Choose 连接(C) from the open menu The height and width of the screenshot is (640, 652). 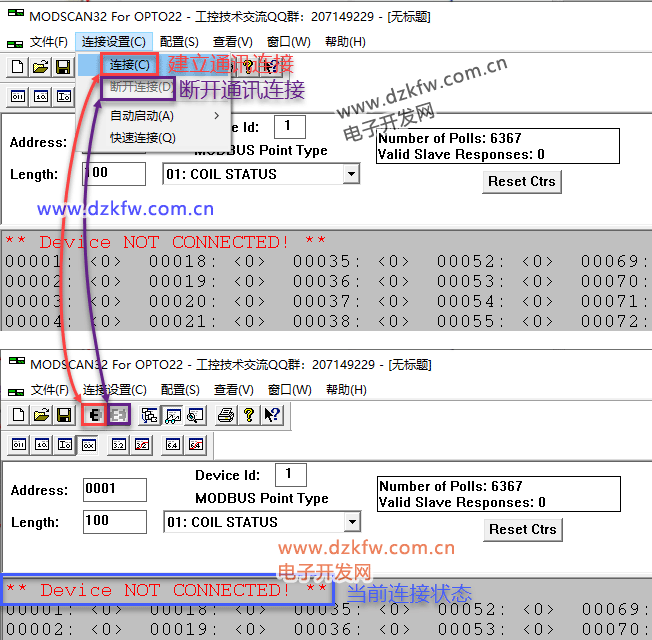(130, 65)
